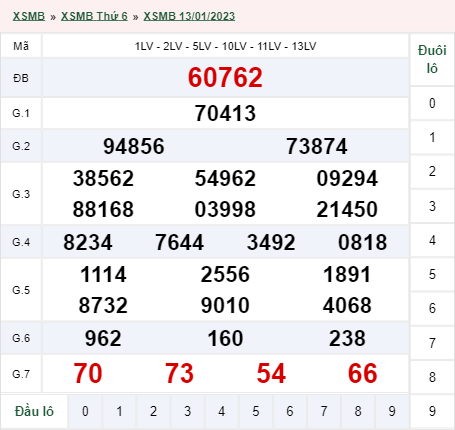The height and width of the screenshot is (430, 455).
Task: Select digit 3 in the Đầu lô row
Action: [188, 411]
